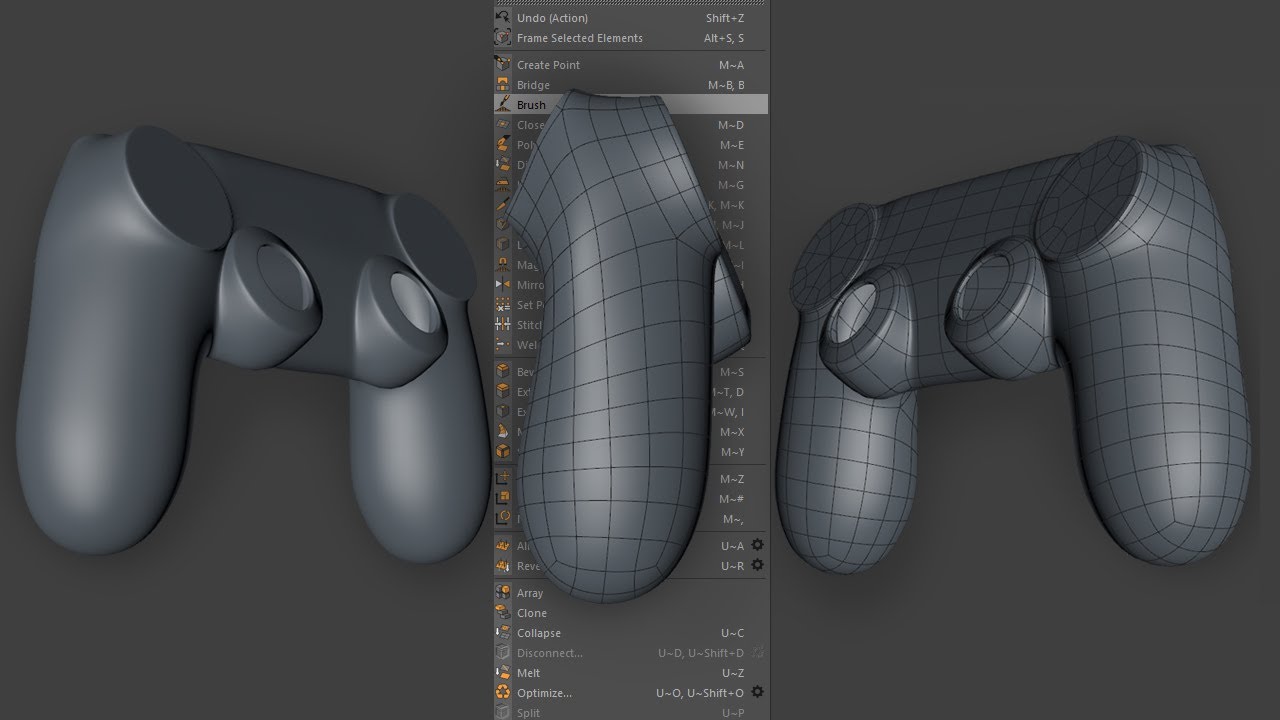Click the tool icon for shortcut M~,
The image size is (1280, 720).
503,519
